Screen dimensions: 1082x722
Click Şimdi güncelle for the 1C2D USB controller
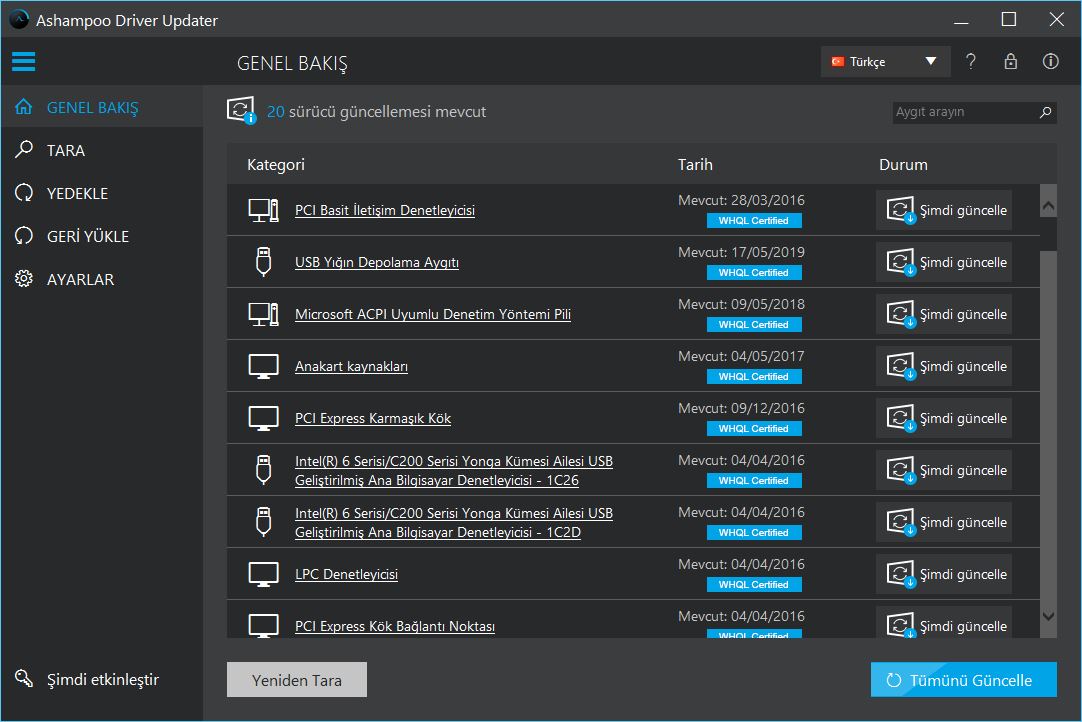pos(944,522)
